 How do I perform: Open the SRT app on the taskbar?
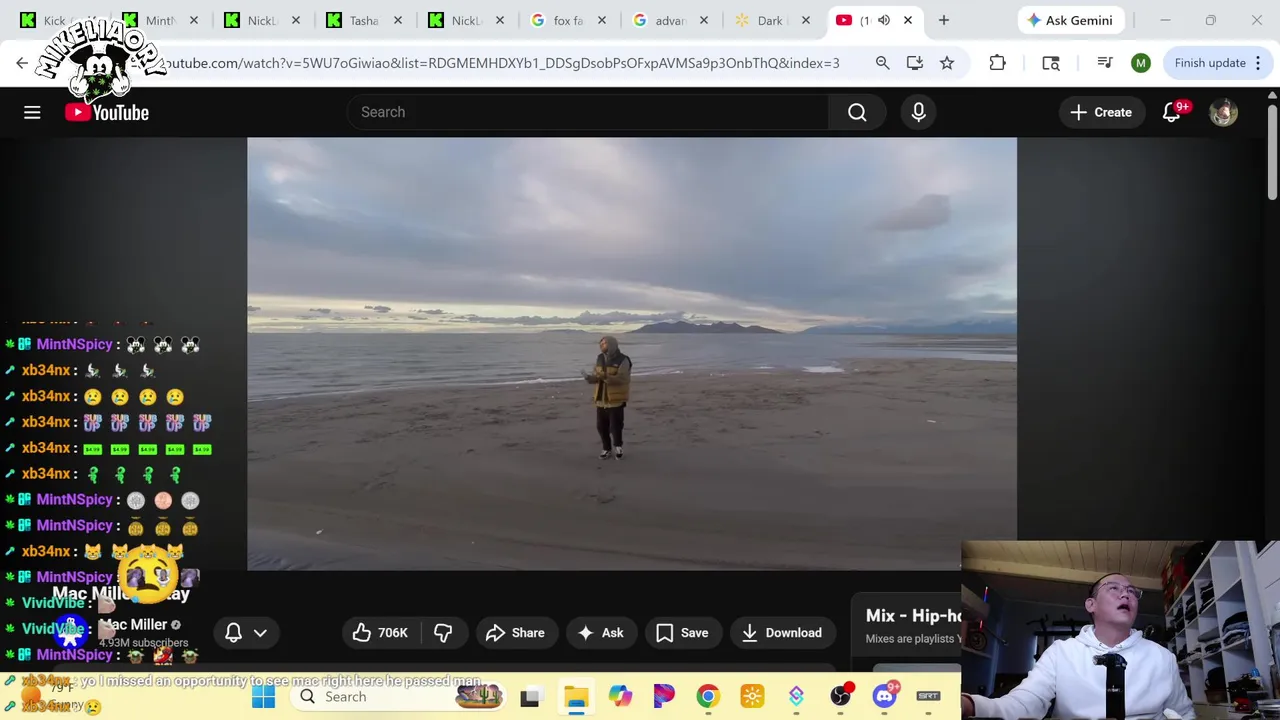[928, 697]
